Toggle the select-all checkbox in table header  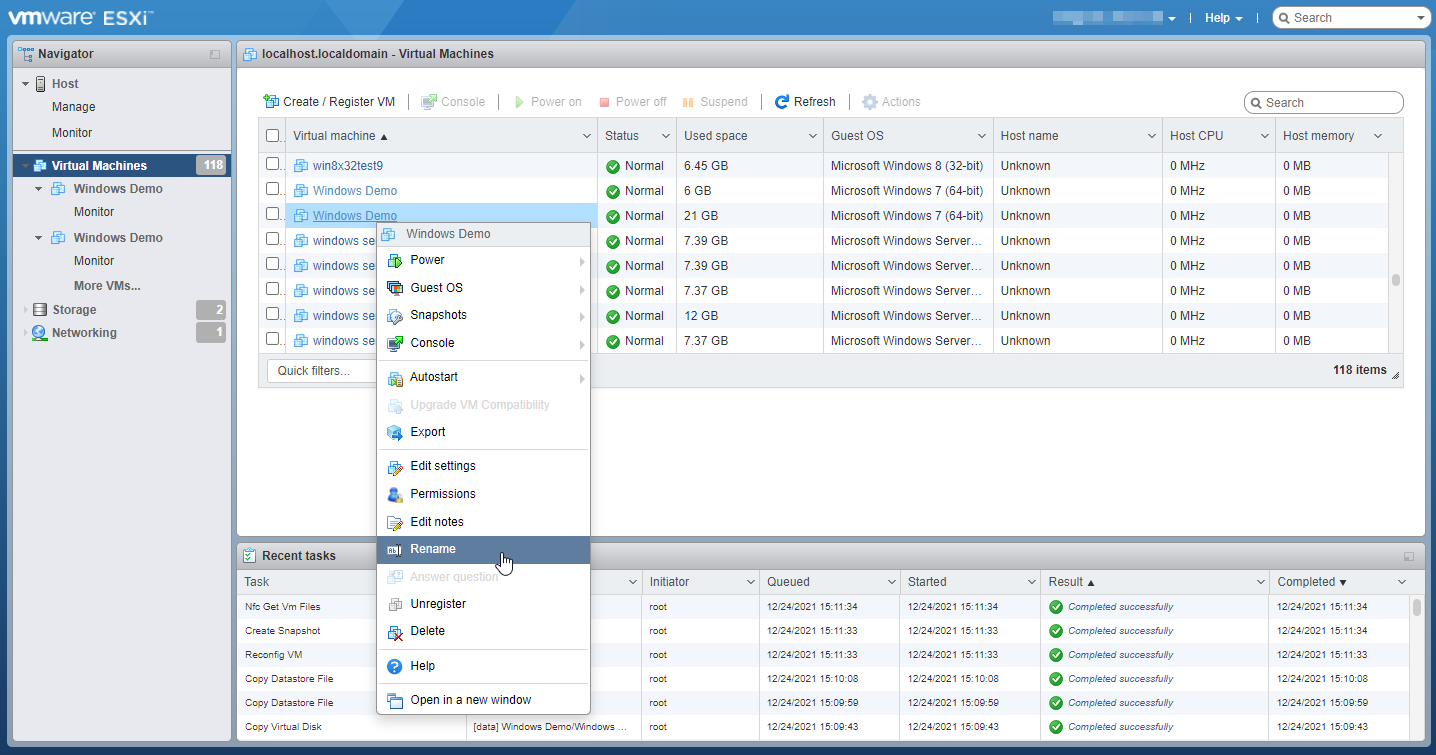tap(273, 136)
